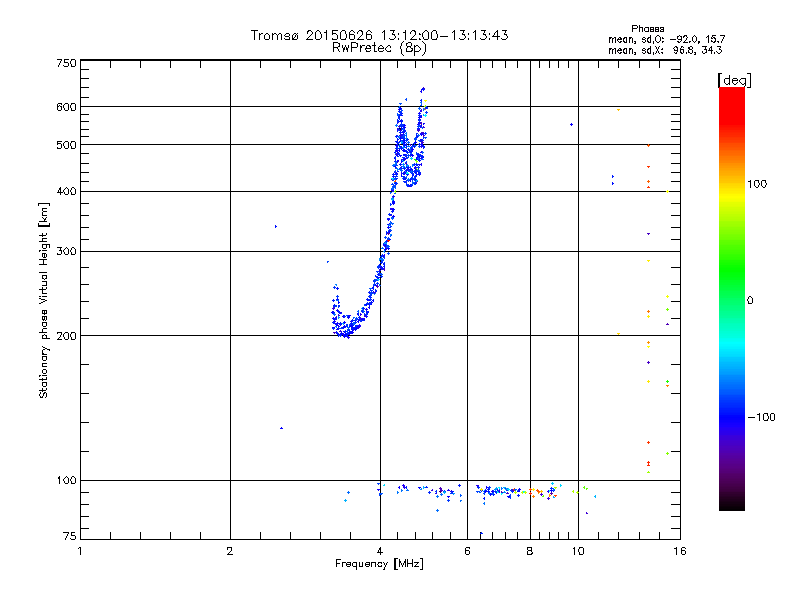Screen dimensions: 800x600
Task: Click the '750' y-axis tick label
Action: 67,63
